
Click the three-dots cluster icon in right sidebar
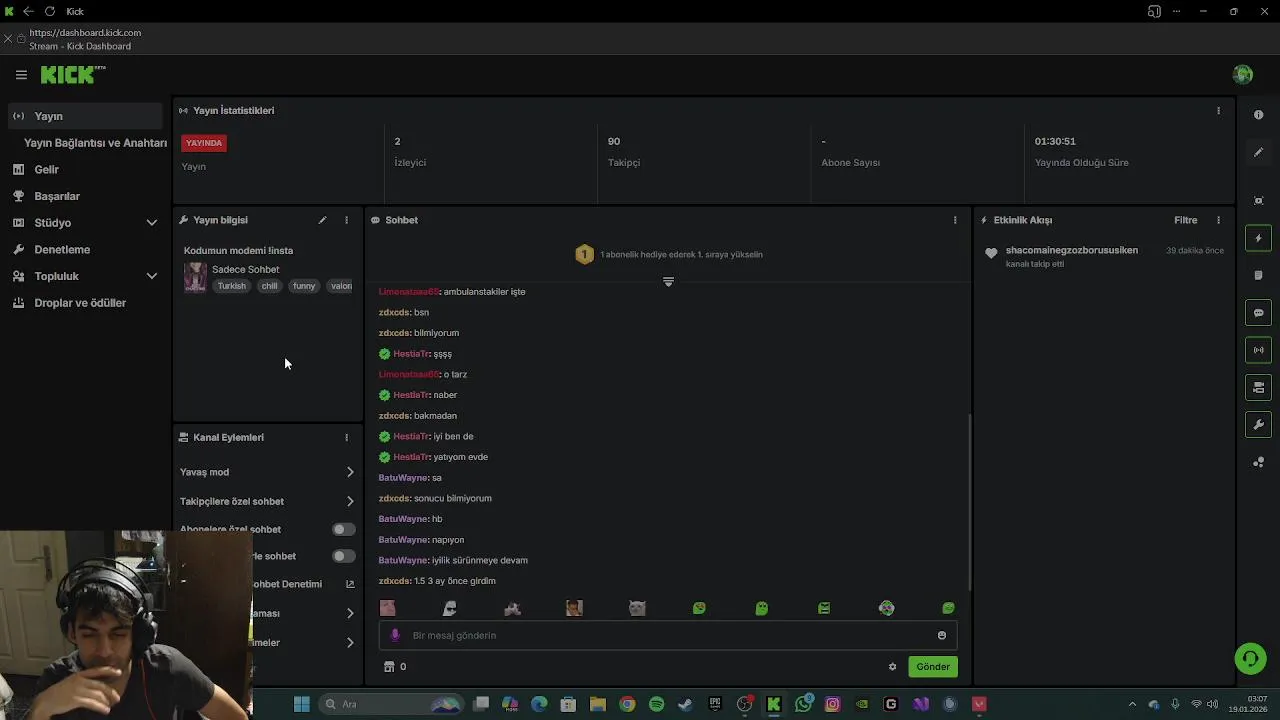point(1258,462)
